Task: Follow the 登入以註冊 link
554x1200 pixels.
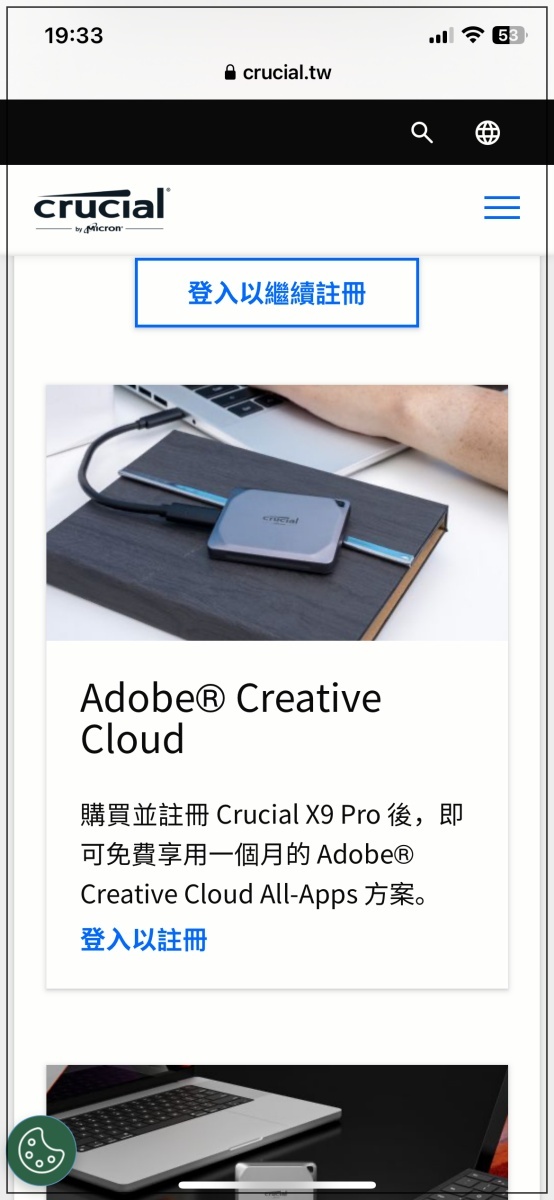Action: (144, 940)
